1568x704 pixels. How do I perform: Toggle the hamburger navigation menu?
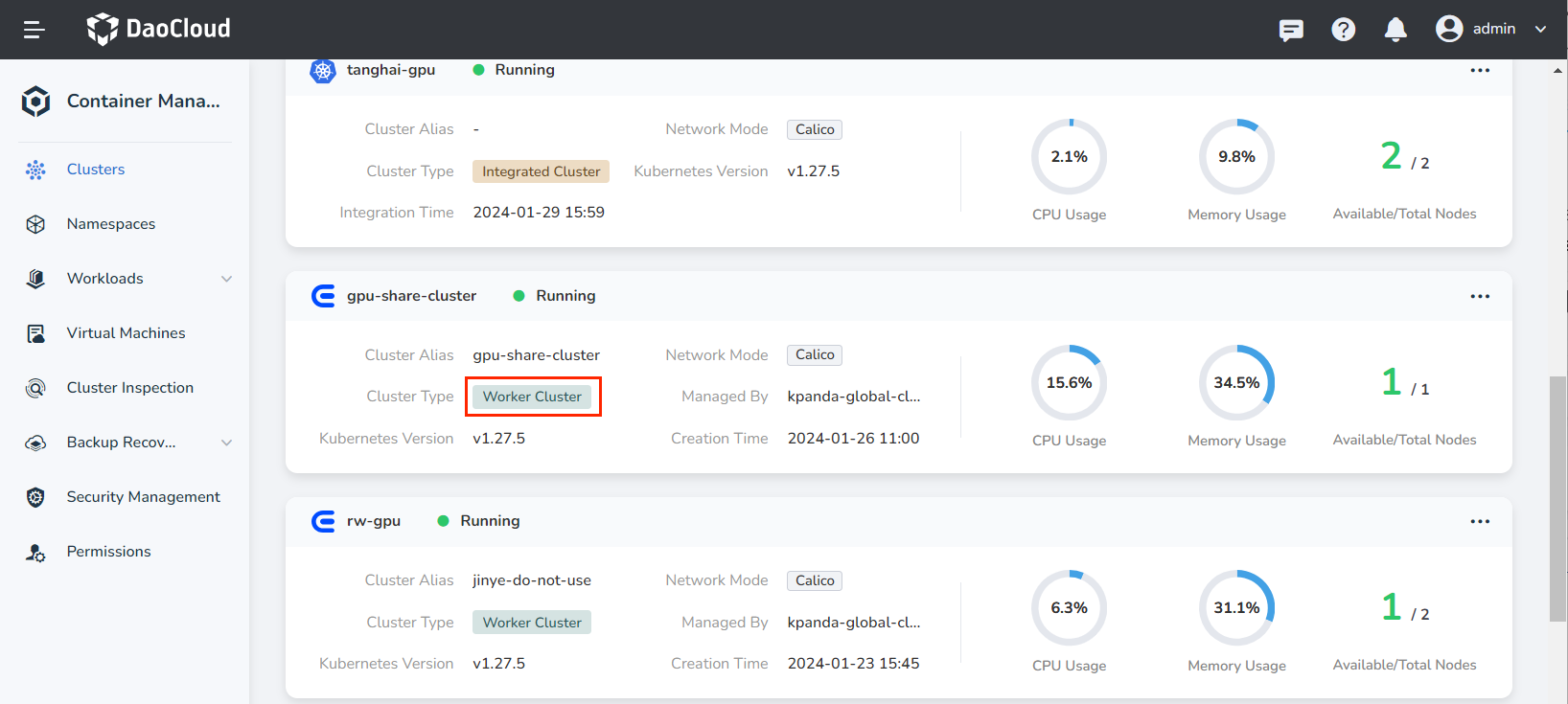tap(35, 30)
